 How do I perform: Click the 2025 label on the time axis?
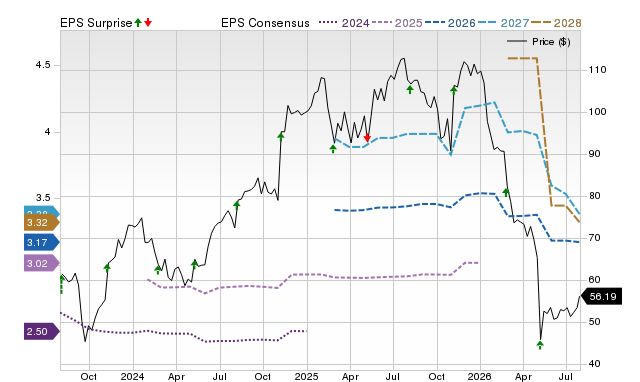[x=306, y=376]
